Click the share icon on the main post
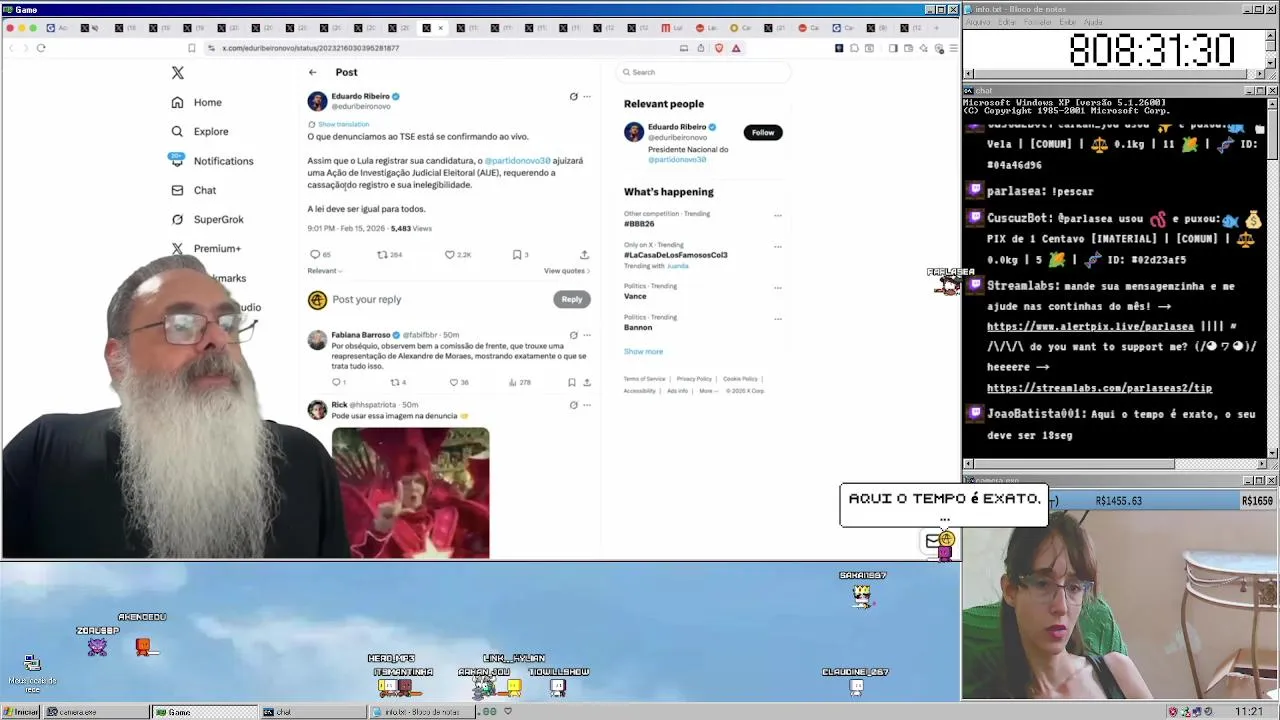The width and height of the screenshot is (1280, 720). point(584,255)
